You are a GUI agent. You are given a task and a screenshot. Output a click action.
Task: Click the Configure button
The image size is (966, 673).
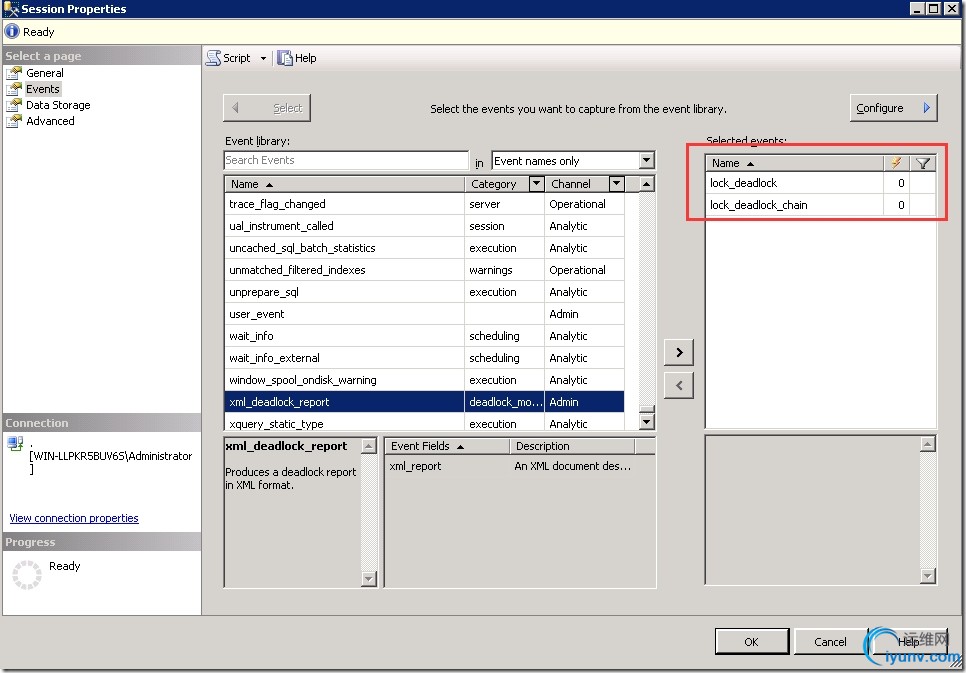(893, 108)
